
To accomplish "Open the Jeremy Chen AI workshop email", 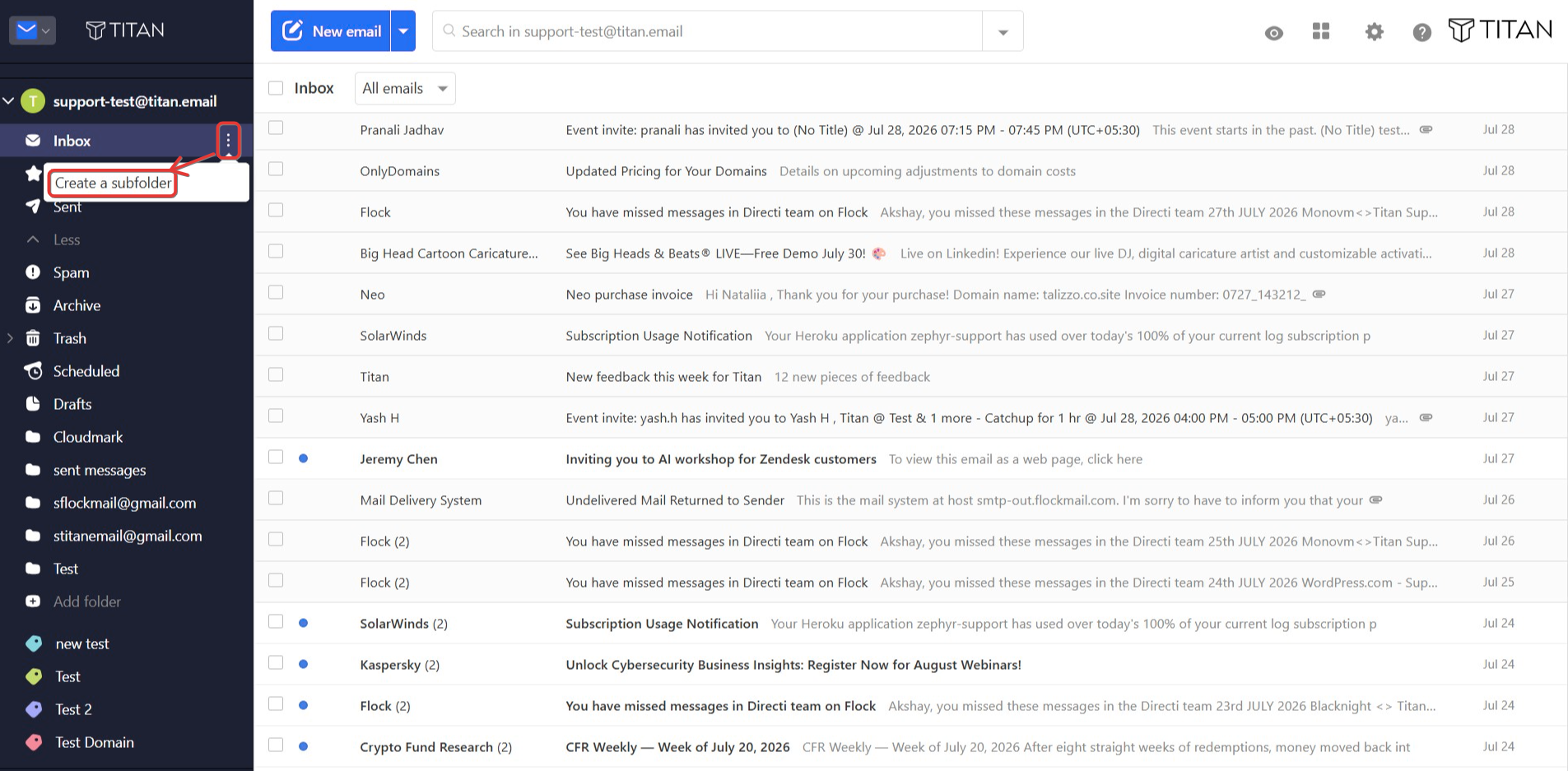I will point(910,458).
